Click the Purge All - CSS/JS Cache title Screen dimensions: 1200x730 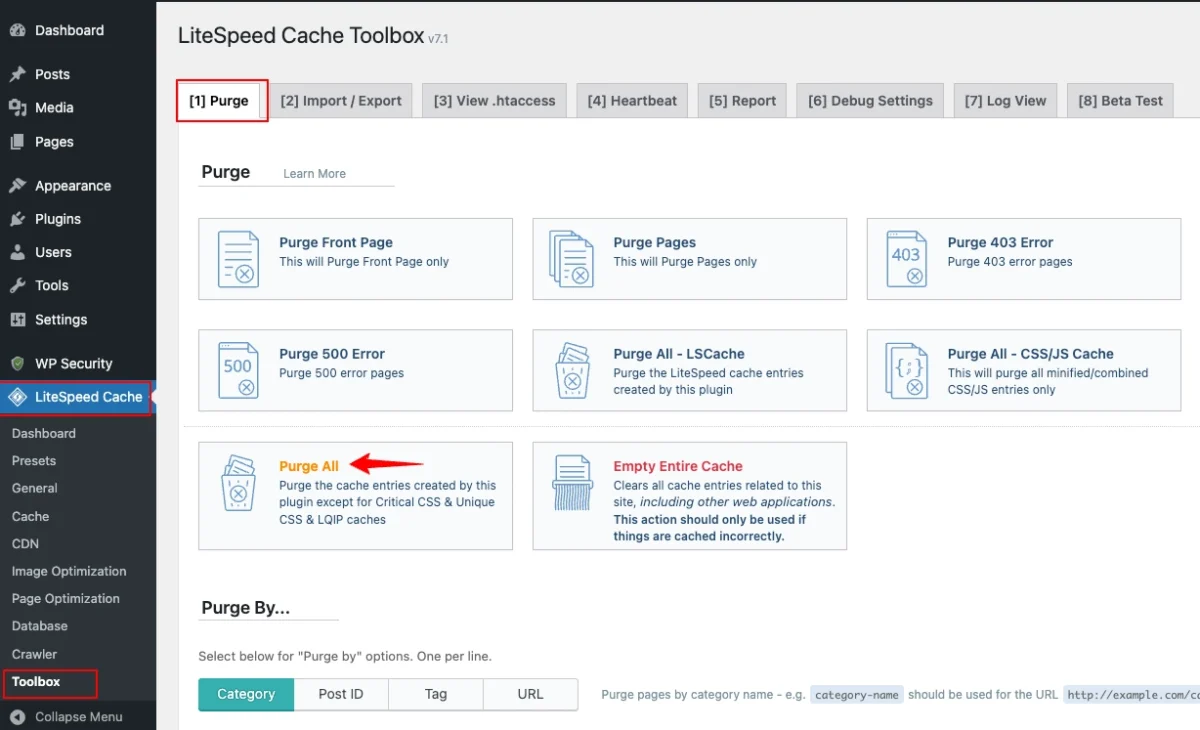click(1030, 354)
